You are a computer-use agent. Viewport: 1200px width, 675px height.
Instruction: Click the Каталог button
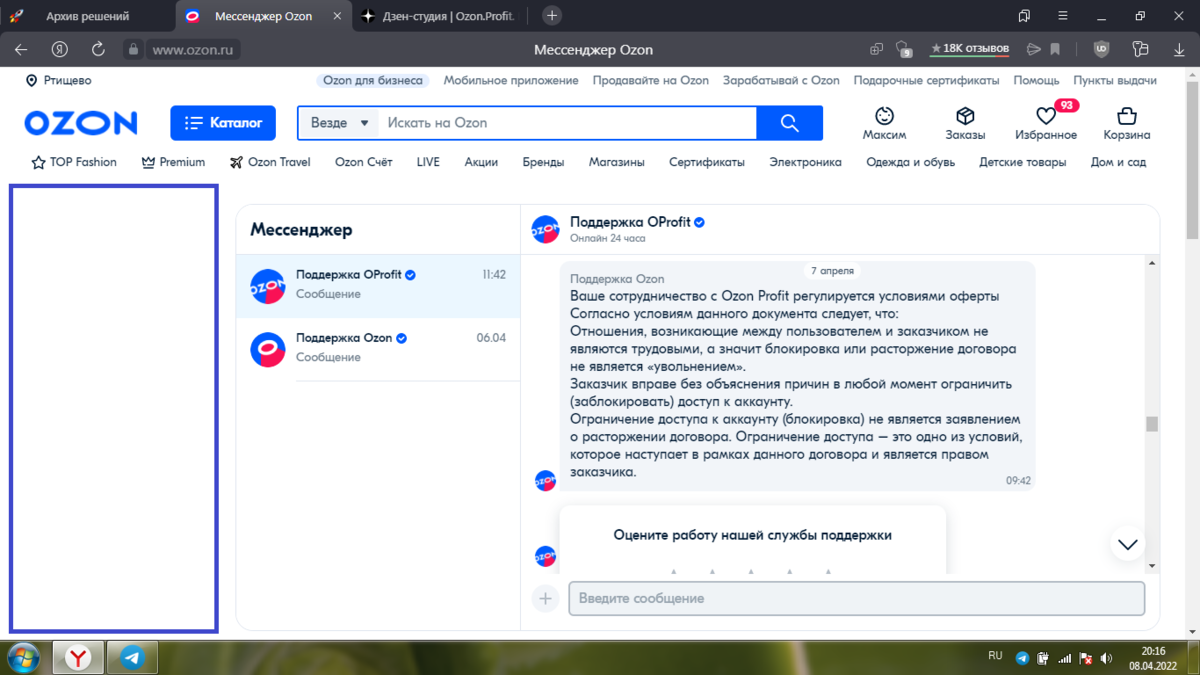(223, 123)
